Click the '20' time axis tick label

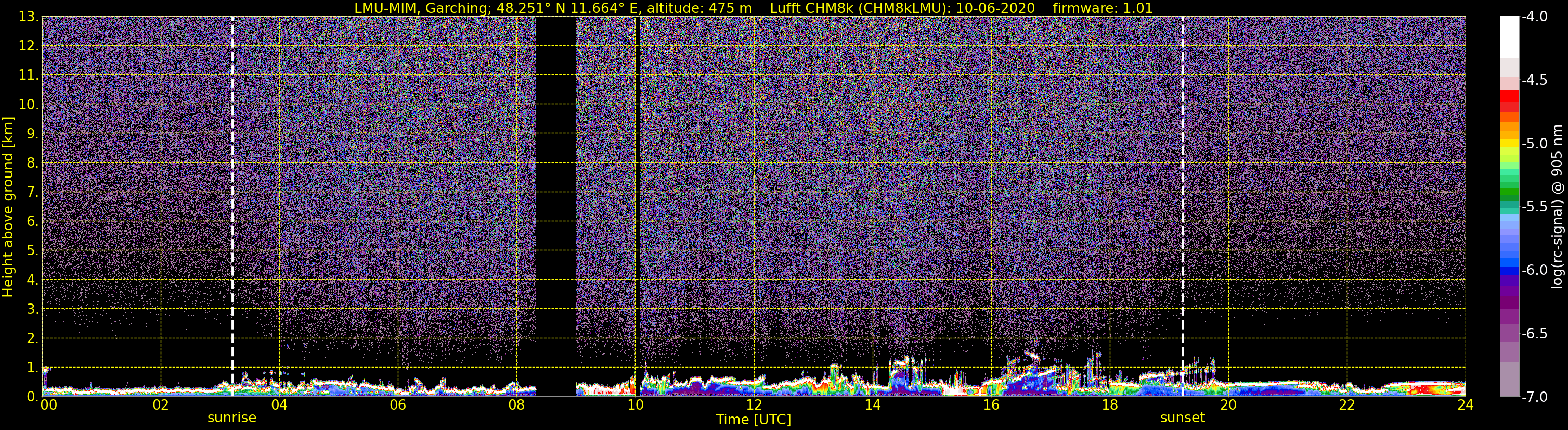(x=1228, y=405)
